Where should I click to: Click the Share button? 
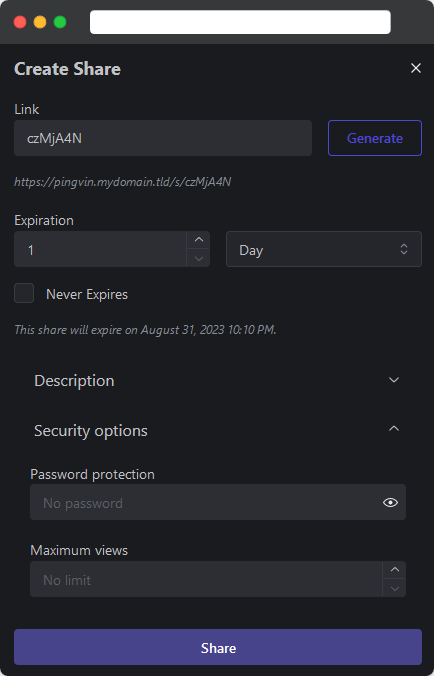(218, 647)
